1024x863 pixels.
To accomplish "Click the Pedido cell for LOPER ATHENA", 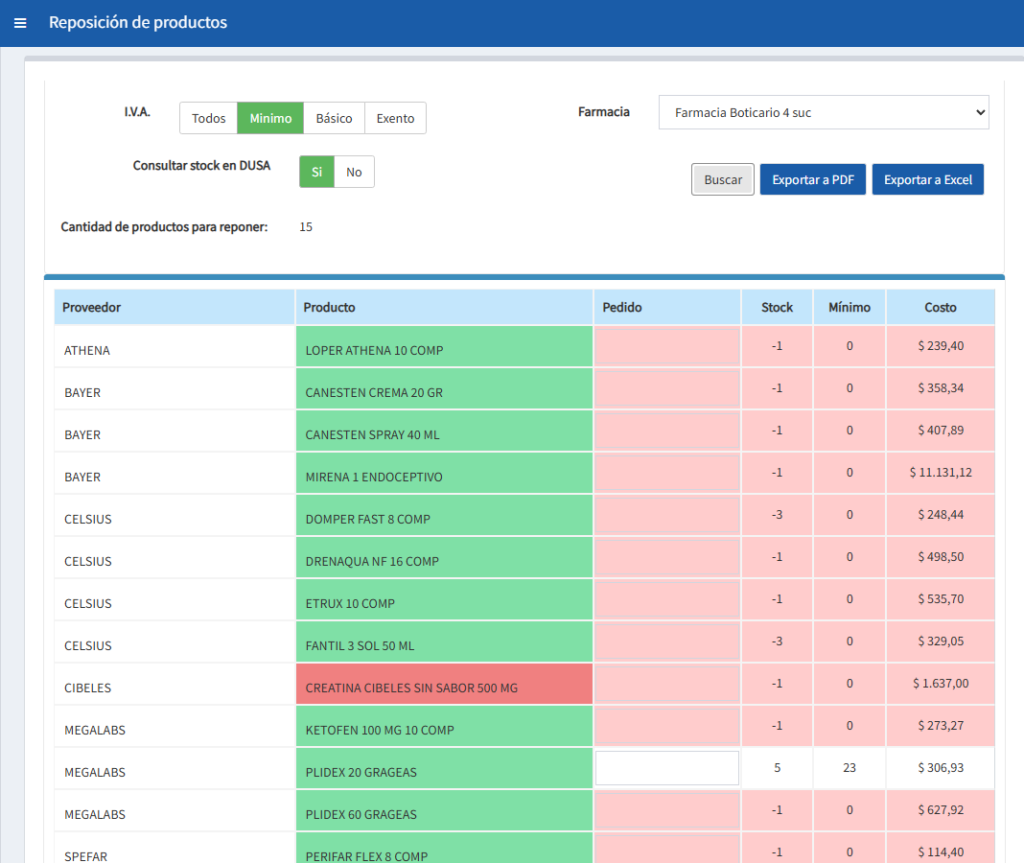I will 667,348.
